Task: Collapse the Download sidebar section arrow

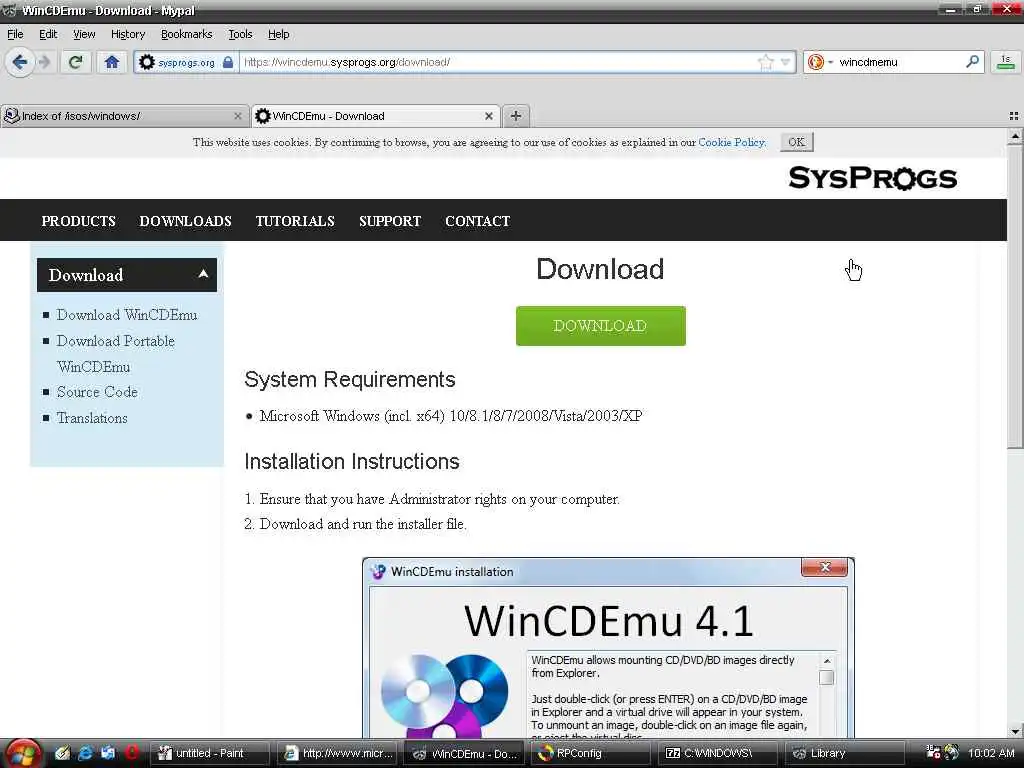Action: coord(203,274)
